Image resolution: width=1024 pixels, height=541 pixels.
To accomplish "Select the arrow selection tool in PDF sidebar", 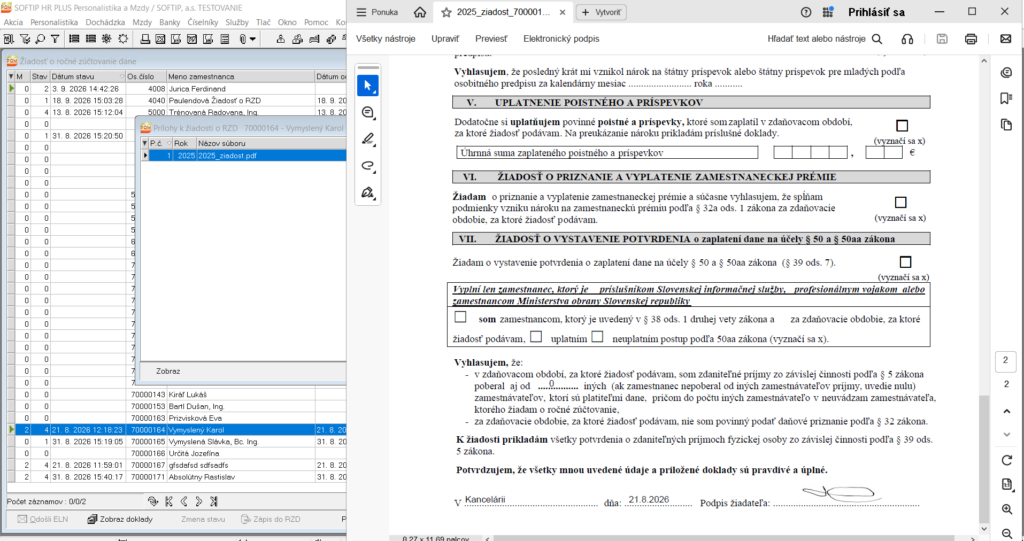I will point(368,86).
